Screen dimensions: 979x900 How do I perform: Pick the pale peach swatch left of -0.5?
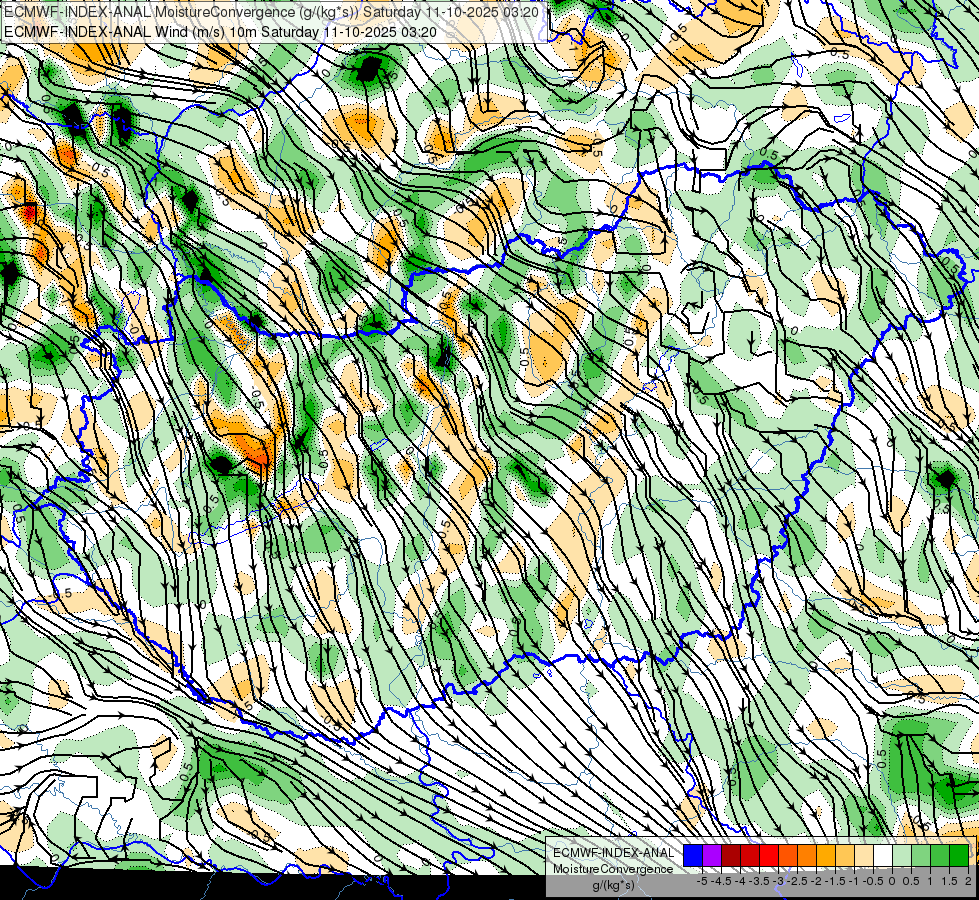tap(863, 855)
